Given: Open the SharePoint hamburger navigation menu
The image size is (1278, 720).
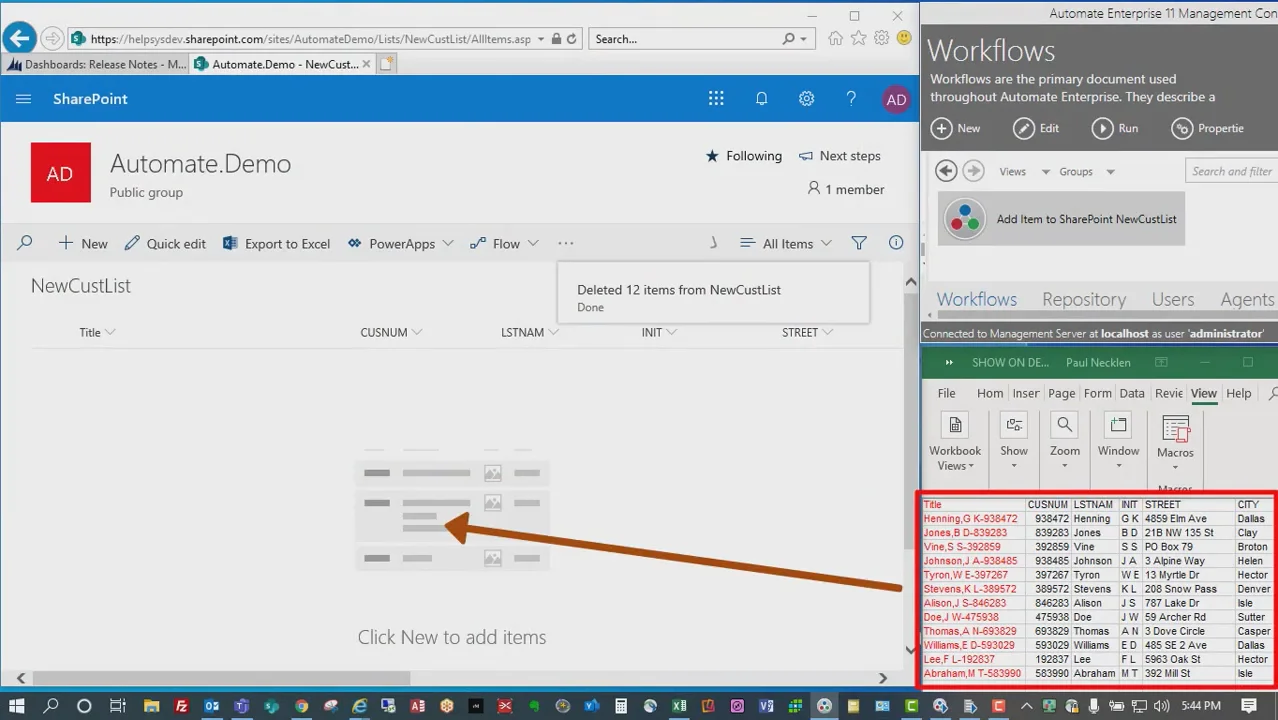Looking at the screenshot, I should [24, 98].
